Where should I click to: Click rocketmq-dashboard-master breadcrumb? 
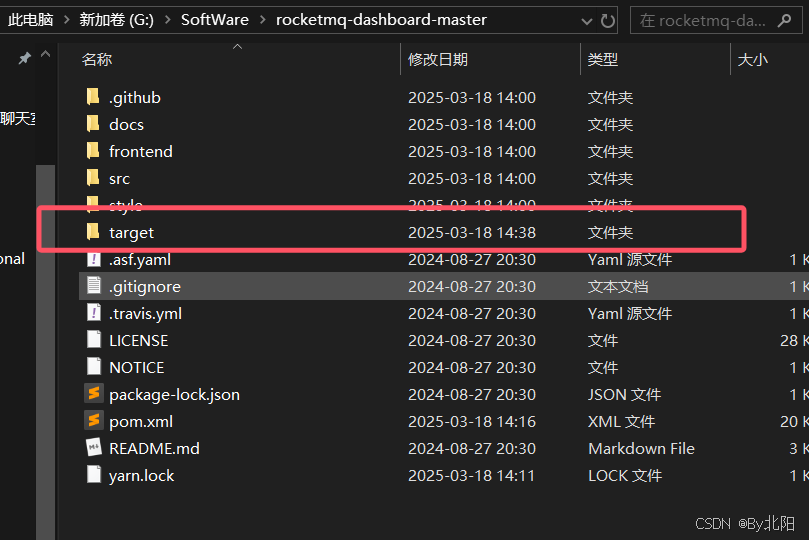(x=381, y=20)
